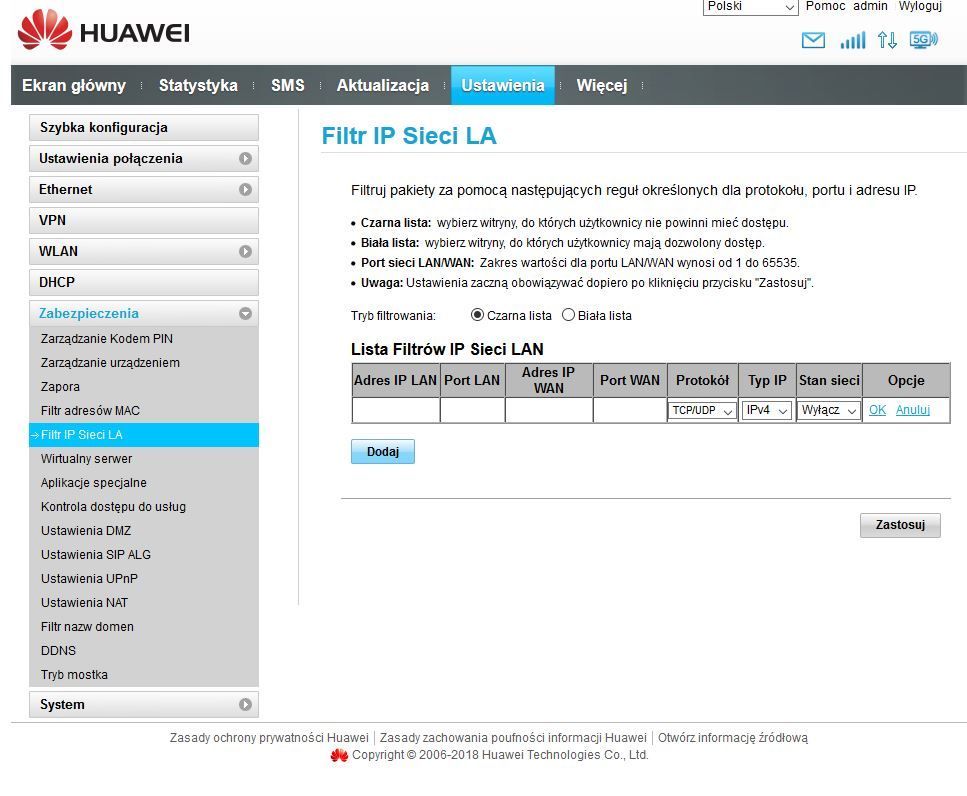
Task: Open the Wyłącz network state dropdown
Action: click(x=829, y=410)
